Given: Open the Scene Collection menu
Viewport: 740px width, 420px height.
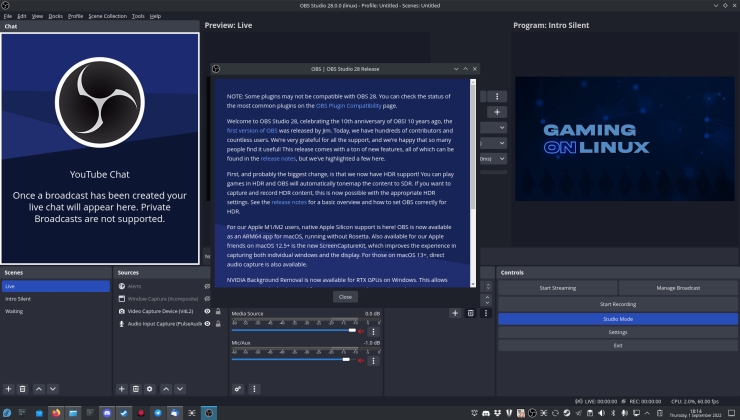Looking at the screenshot, I should click(108, 16).
